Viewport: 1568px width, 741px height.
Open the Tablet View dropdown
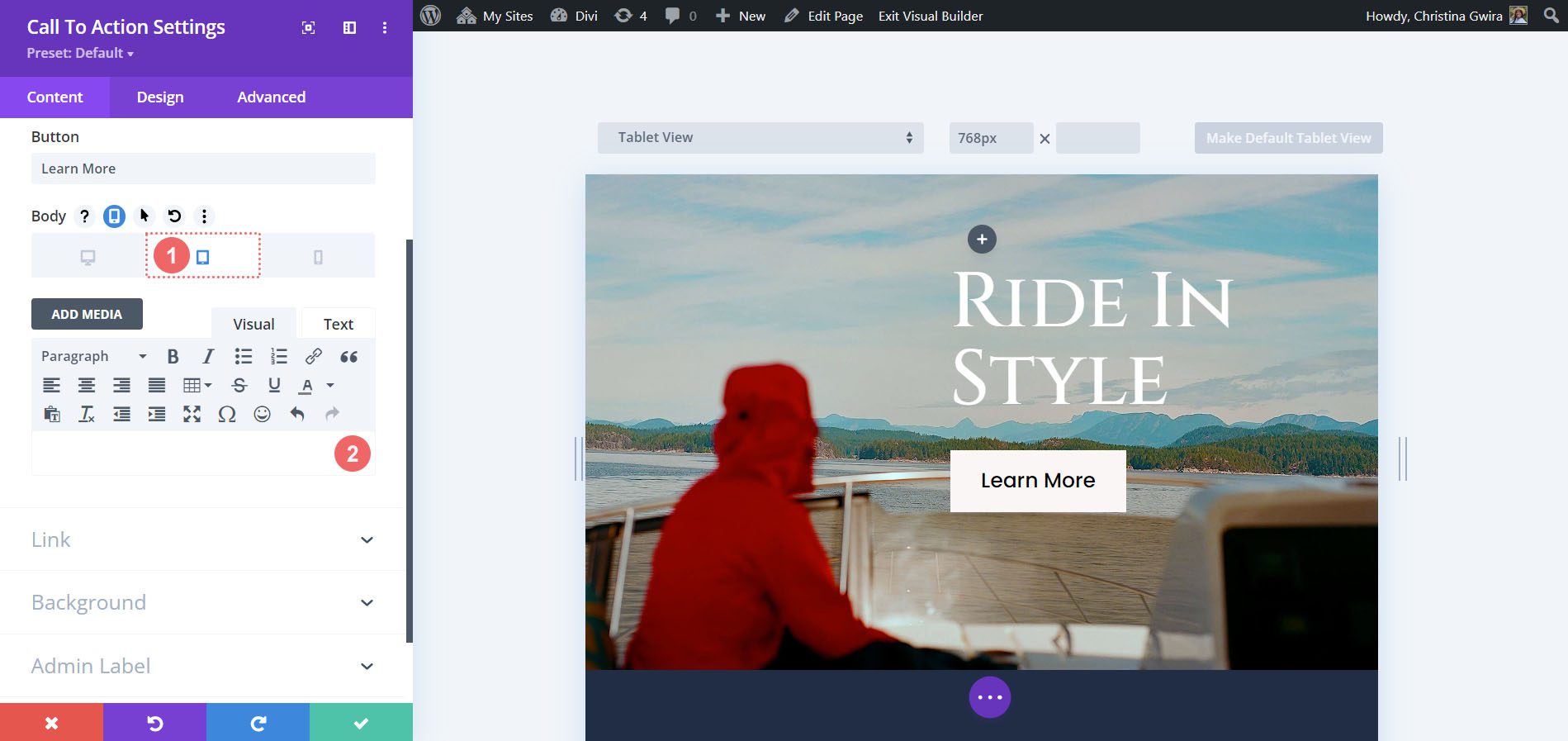pos(760,138)
